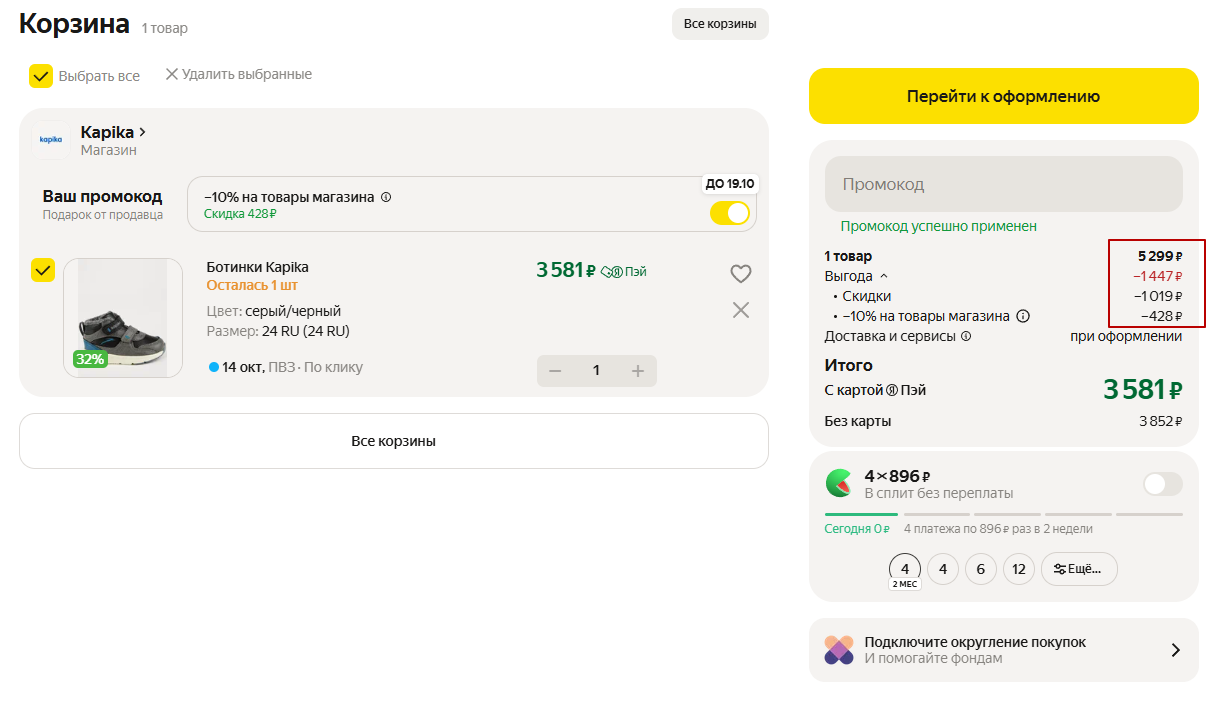Viewport: 1229px width, 711px height.
Task: Click info icon next to store discount promo
Action: (386, 197)
